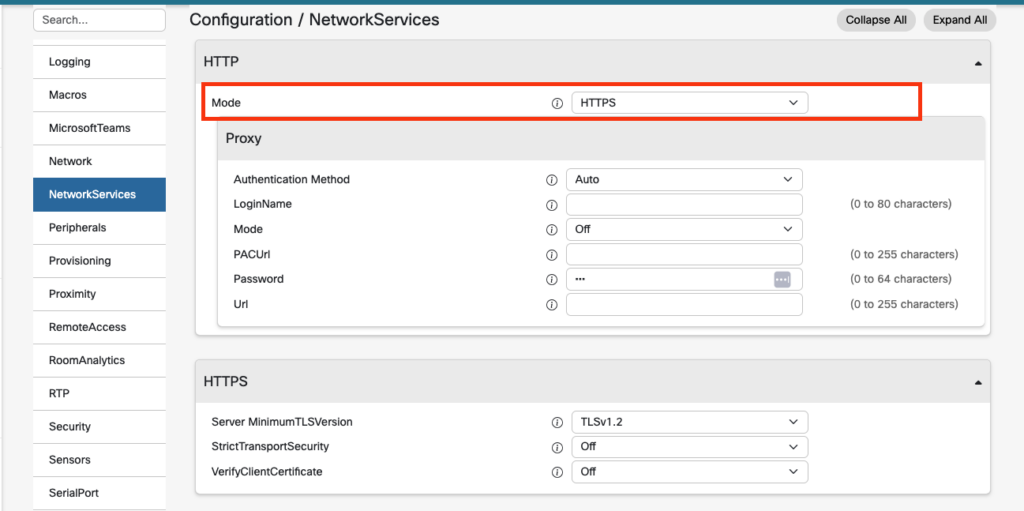Viewport: 1024px width, 511px height.
Task: Collapse the HTTP section with its arrow
Action: (978, 63)
